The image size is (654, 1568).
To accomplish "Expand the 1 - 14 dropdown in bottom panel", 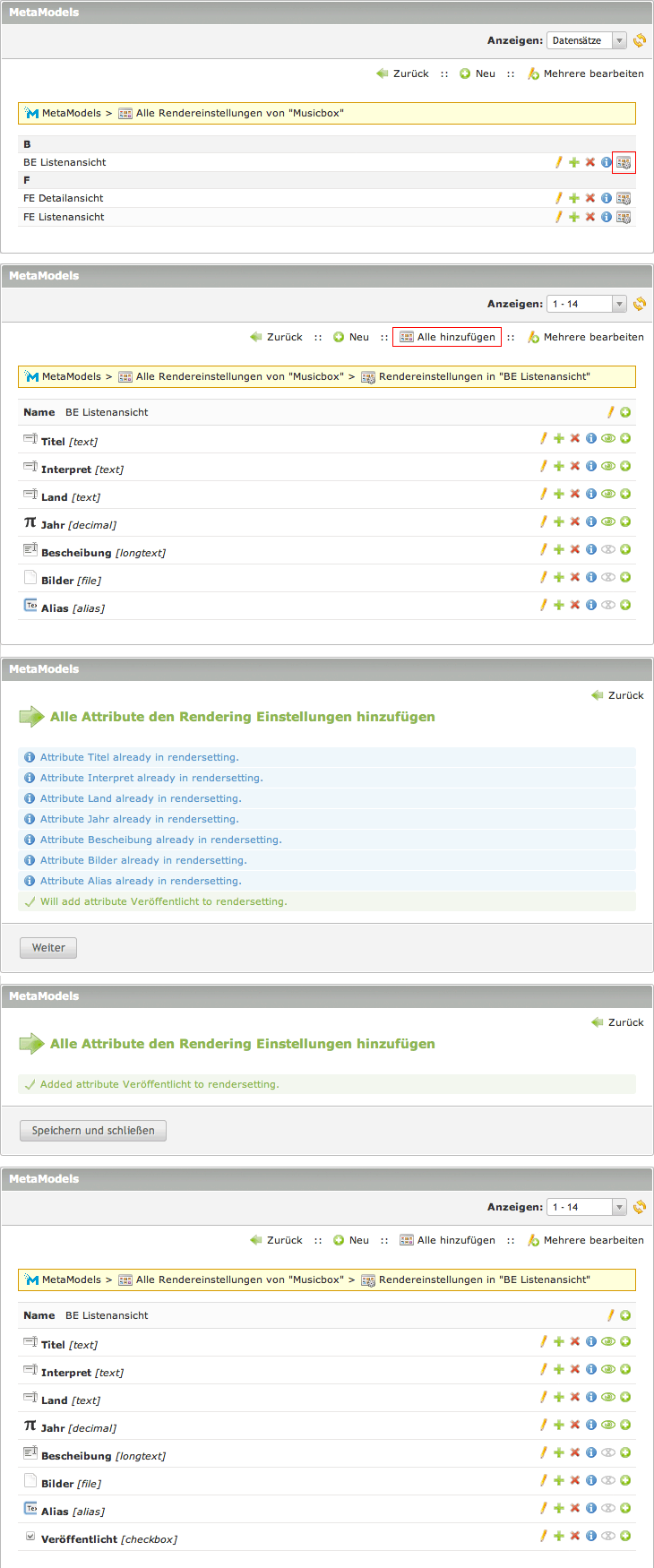I will (x=587, y=1207).
